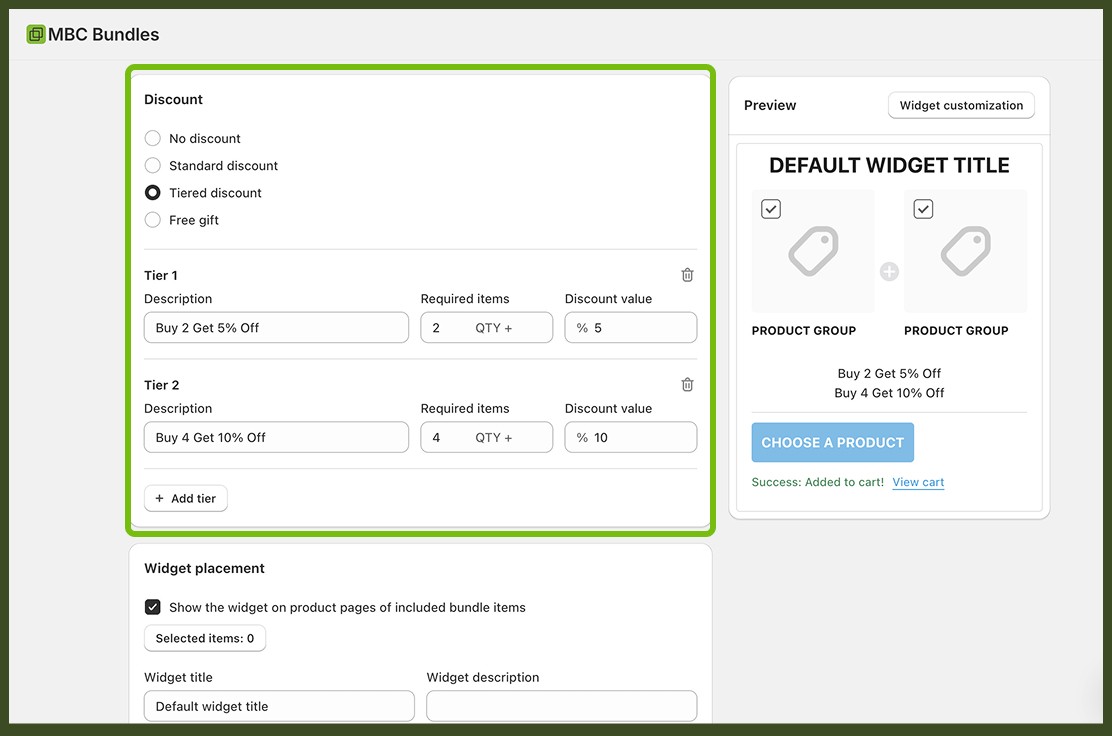The height and width of the screenshot is (736, 1112).
Task: Uncheck show widget on product pages
Action: coord(152,606)
